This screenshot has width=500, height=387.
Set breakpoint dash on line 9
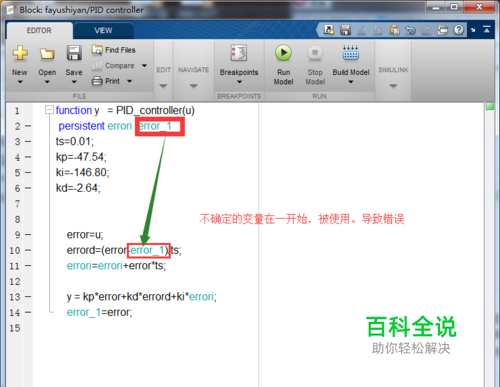28,235
